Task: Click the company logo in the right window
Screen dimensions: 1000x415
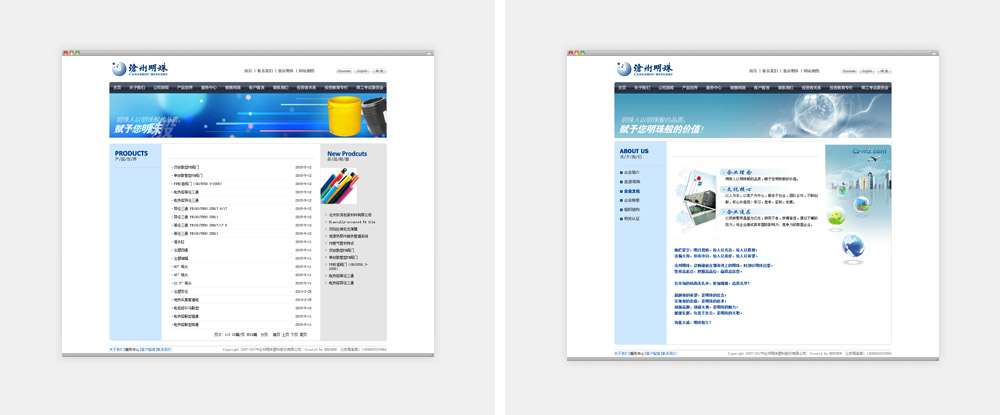Action: click(x=645, y=68)
